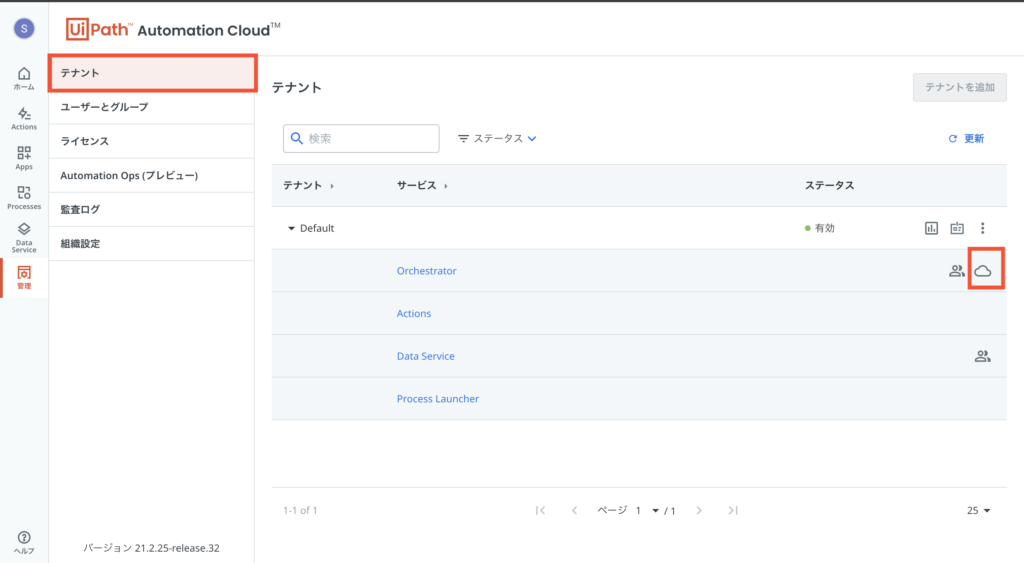Open ライセンス menu item
Viewport: 1024px width, 563px height.
152,141
